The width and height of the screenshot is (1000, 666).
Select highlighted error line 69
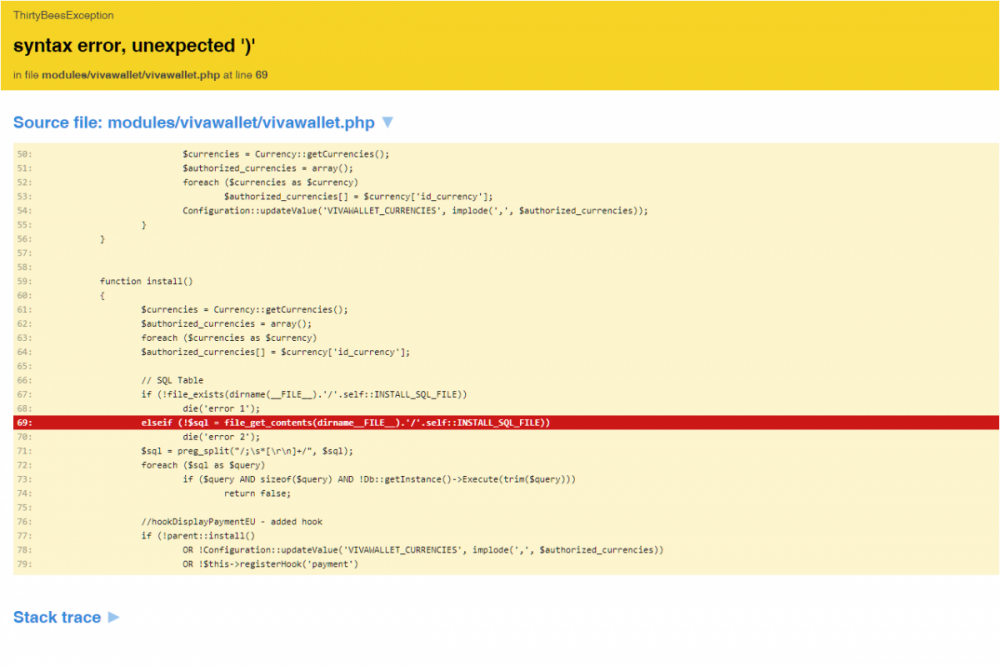(345, 423)
